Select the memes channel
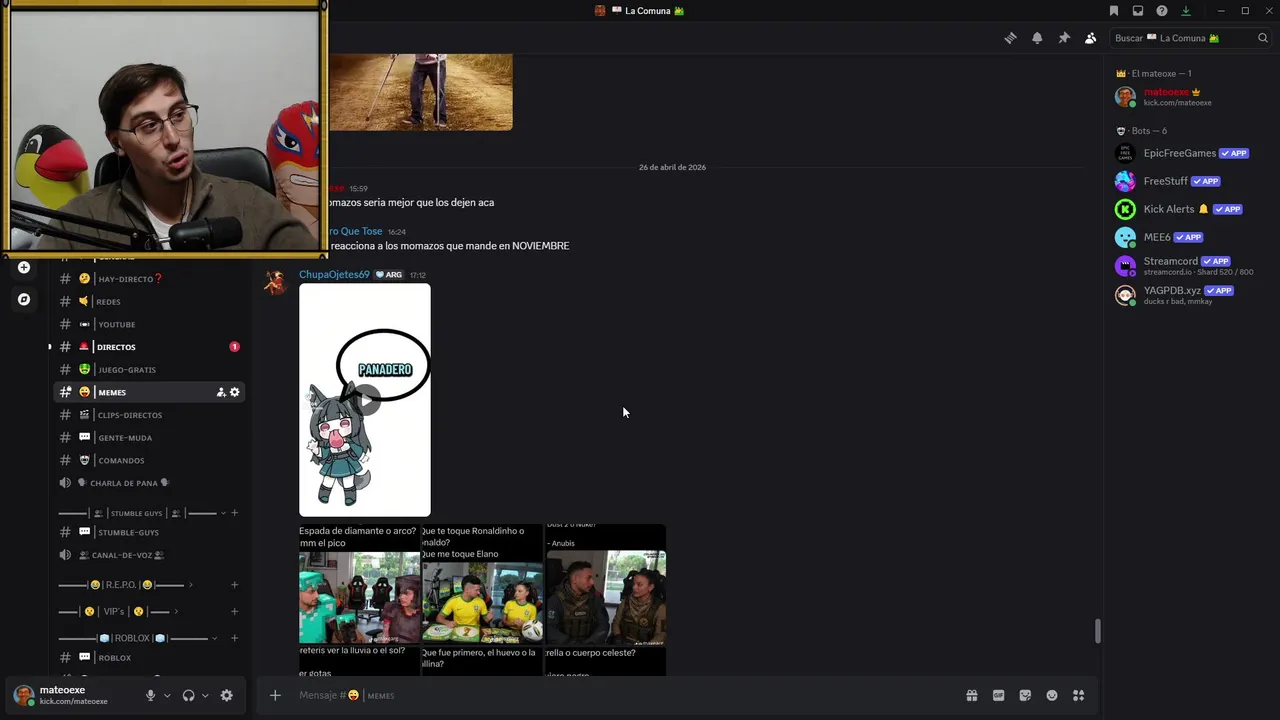 150,392
